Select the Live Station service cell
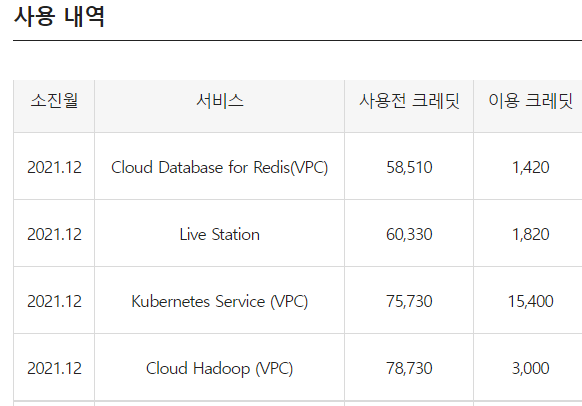 [x=220, y=235]
